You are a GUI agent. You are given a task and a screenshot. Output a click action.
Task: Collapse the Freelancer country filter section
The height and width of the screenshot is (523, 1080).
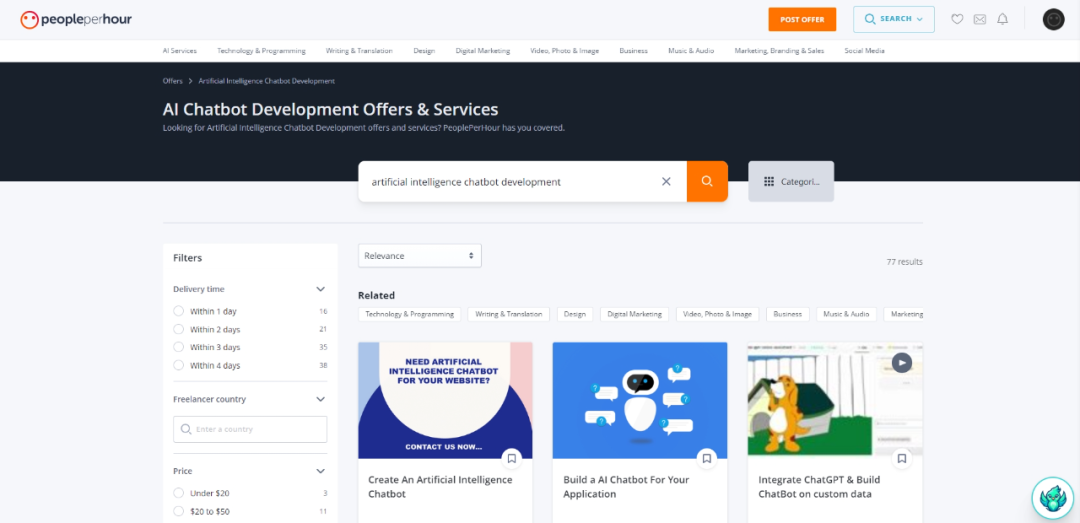pyautogui.click(x=320, y=399)
